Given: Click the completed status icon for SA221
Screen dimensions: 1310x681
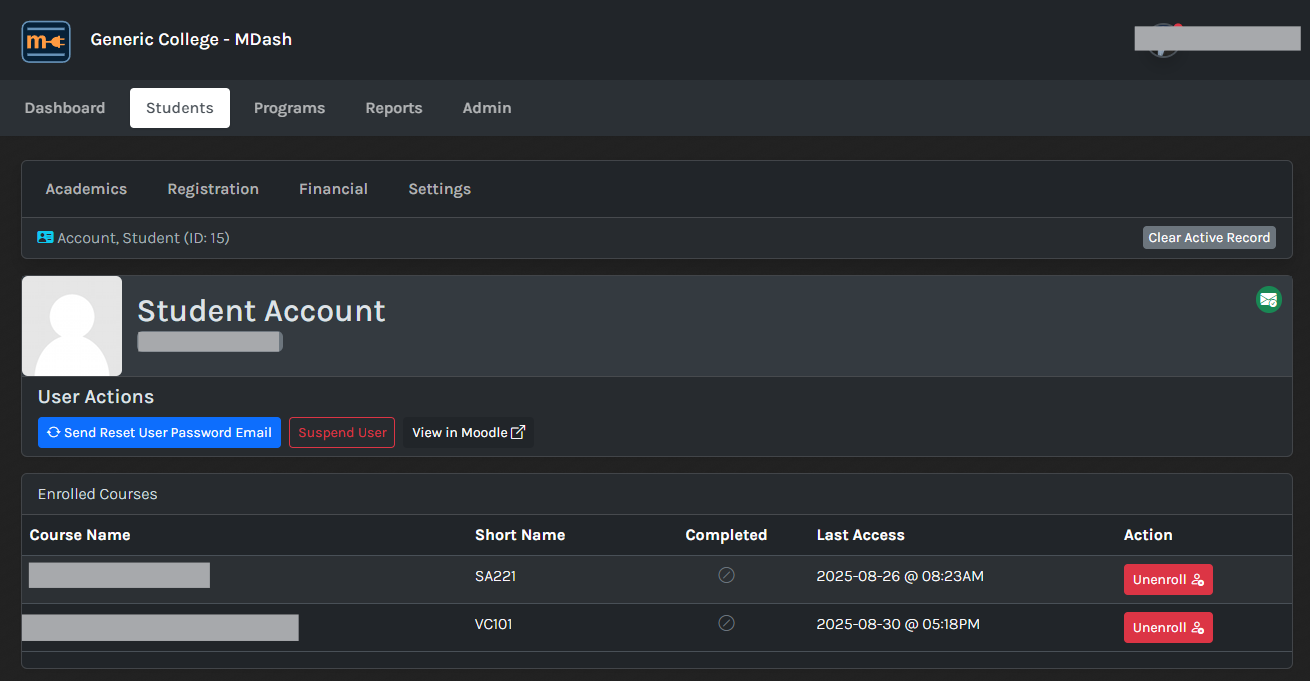Looking at the screenshot, I should tap(727, 575).
